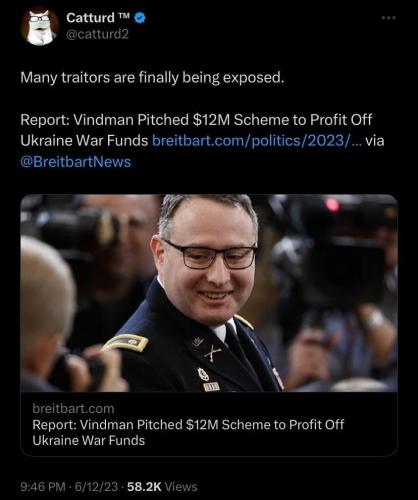Click the red camera light in the photo
Screen dimensions: 418x500
click(x=332, y=204)
